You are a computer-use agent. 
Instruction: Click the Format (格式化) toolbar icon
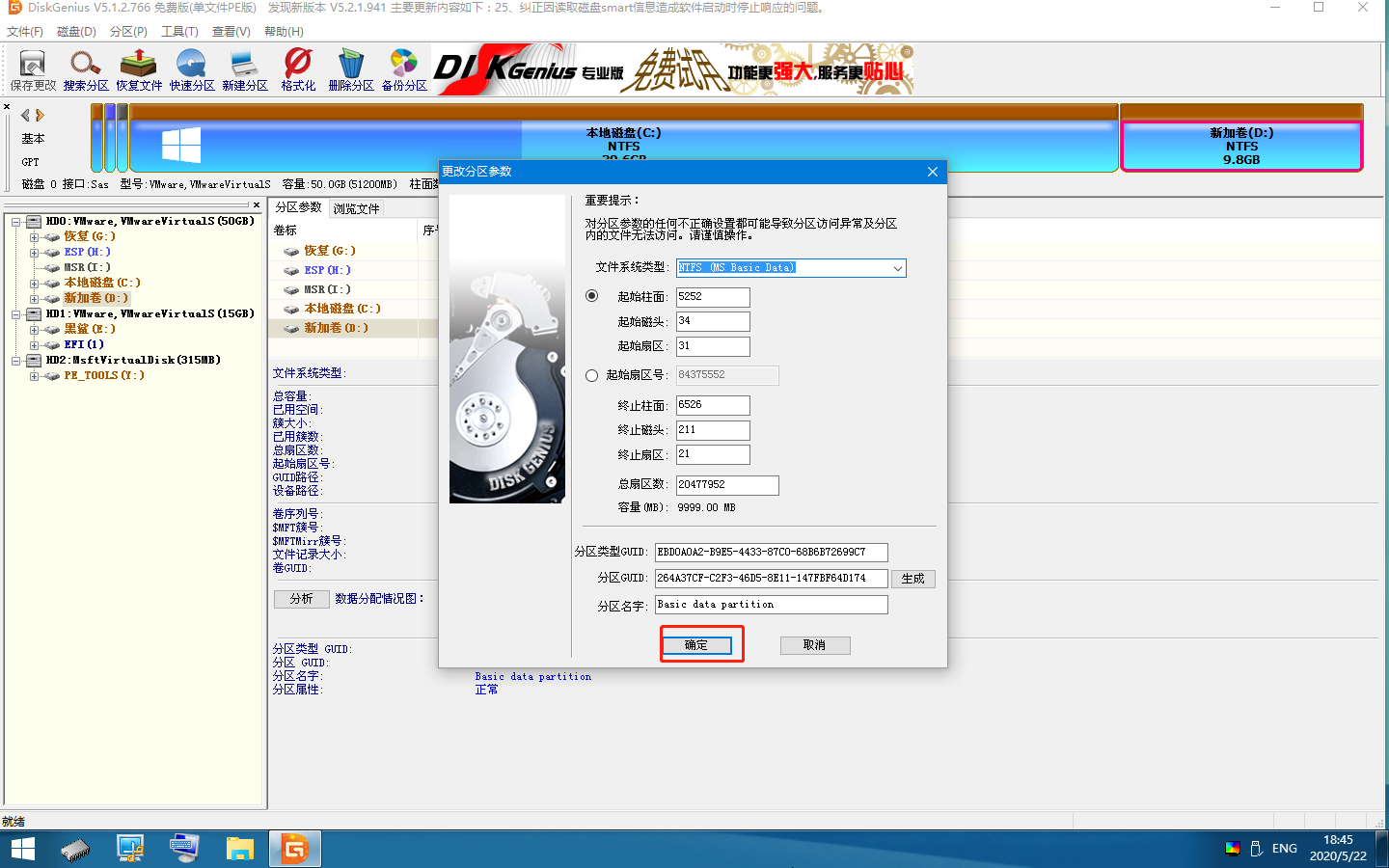[x=298, y=70]
